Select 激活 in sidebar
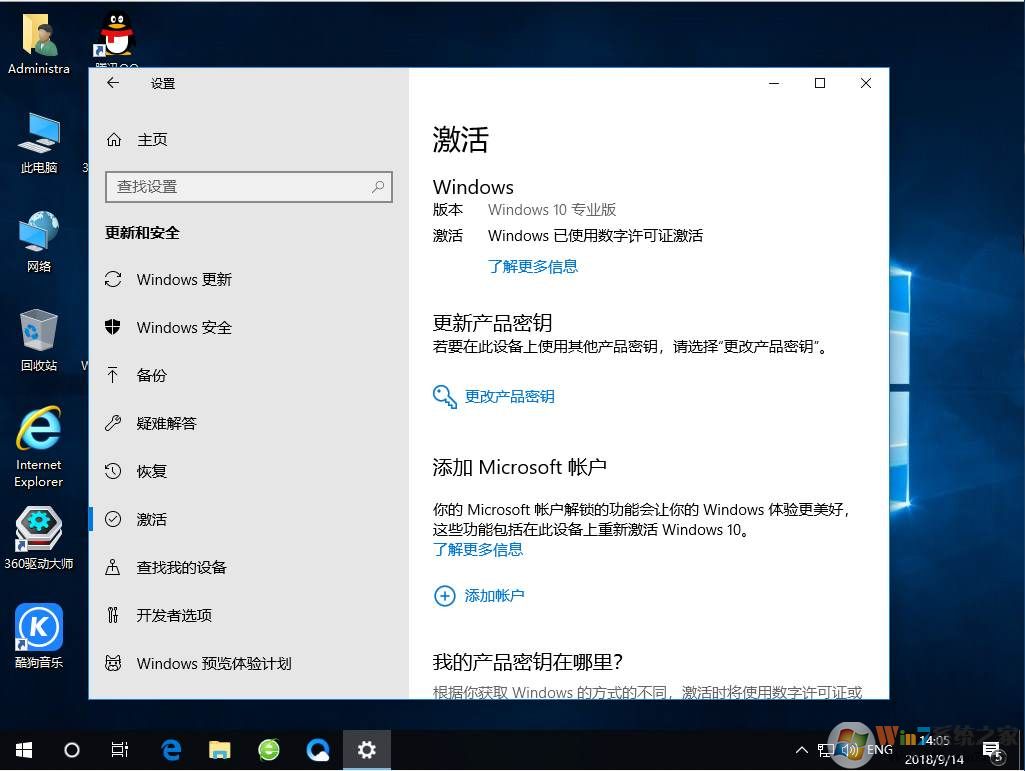This screenshot has width=1025, height=771. pos(152,519)
